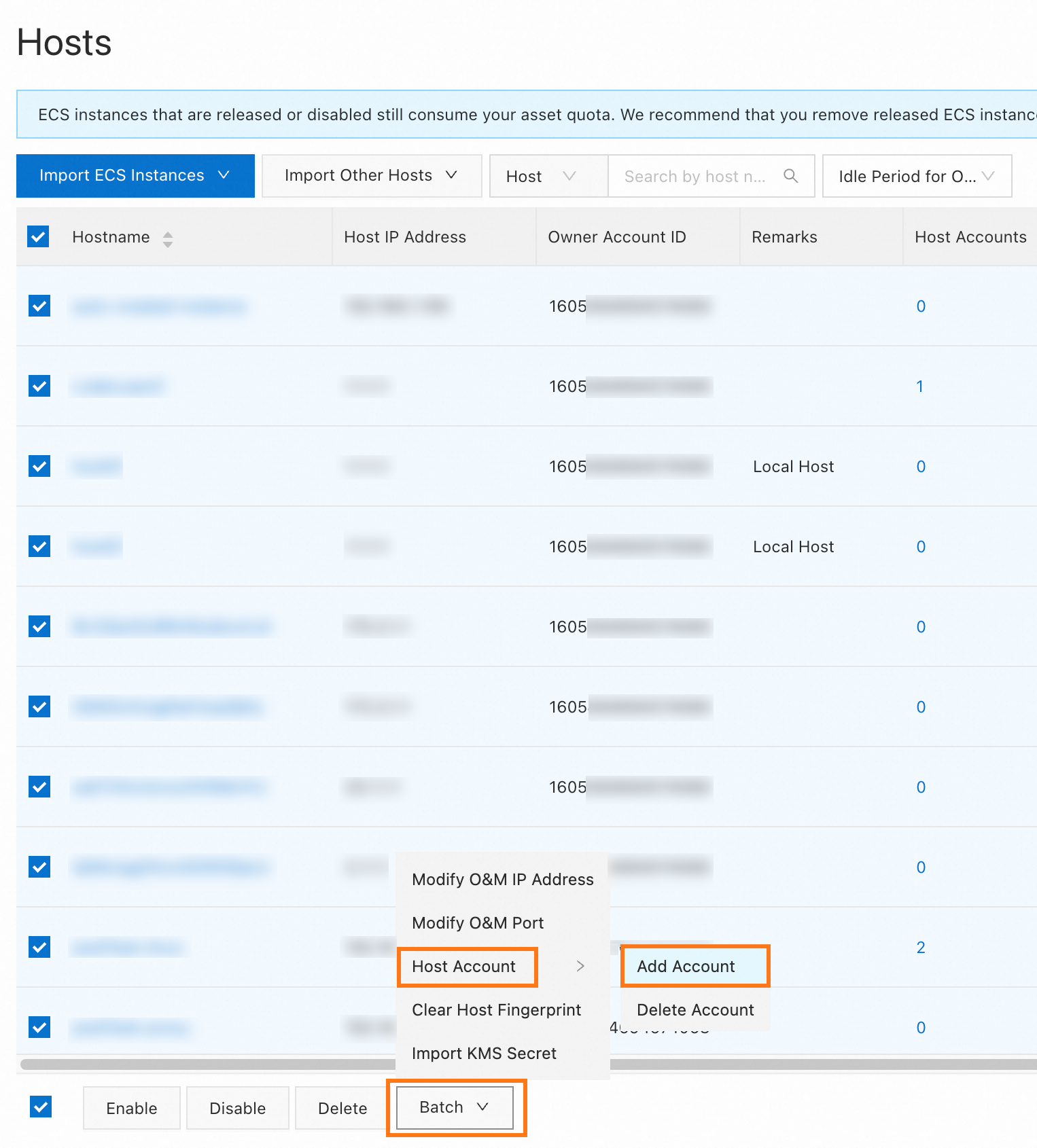Uncheck checkbox of row with 2 host accounts
The width and height of the screenshot is (1037, 1148).
[x=39, y=947]
